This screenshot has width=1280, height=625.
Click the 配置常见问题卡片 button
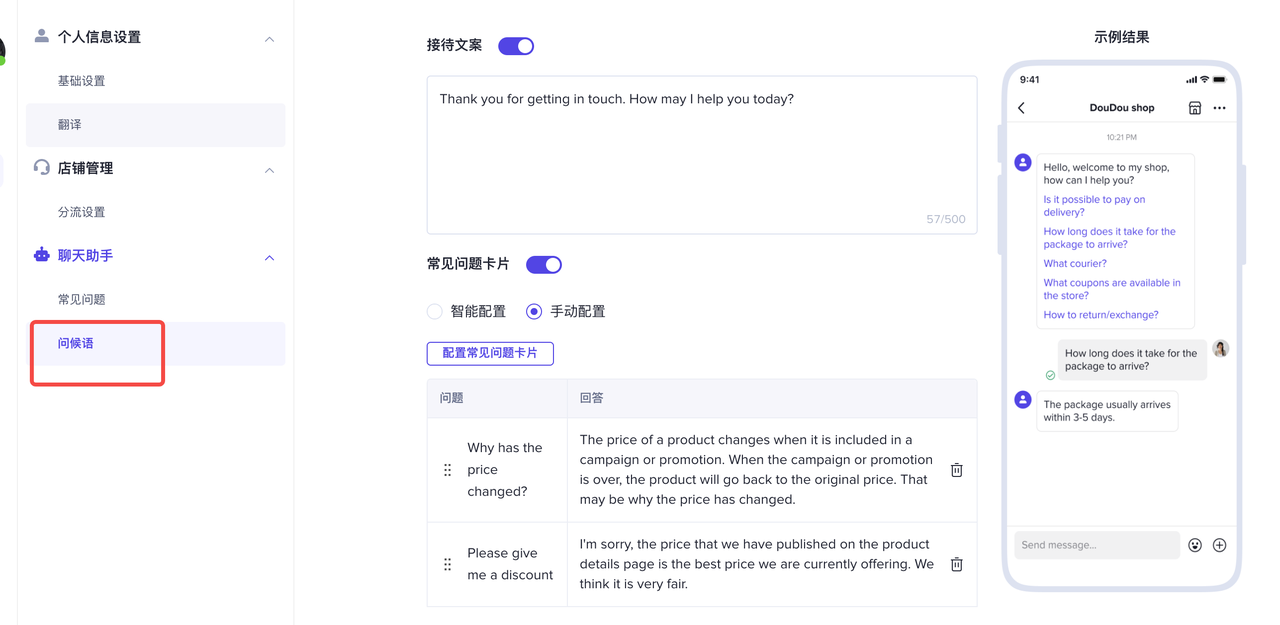(490, 353)
